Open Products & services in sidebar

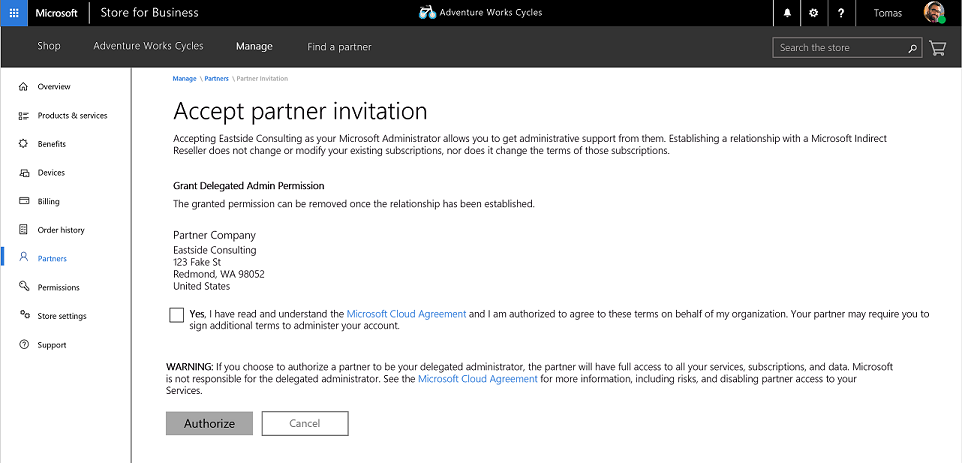click(72, 116)
